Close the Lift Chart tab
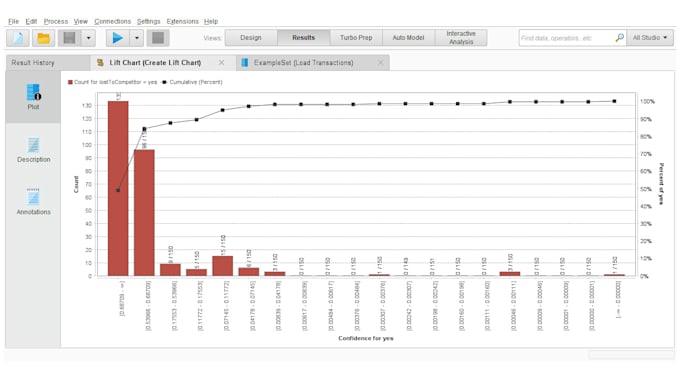Screen dimensions: 680x365 point(222,63)
